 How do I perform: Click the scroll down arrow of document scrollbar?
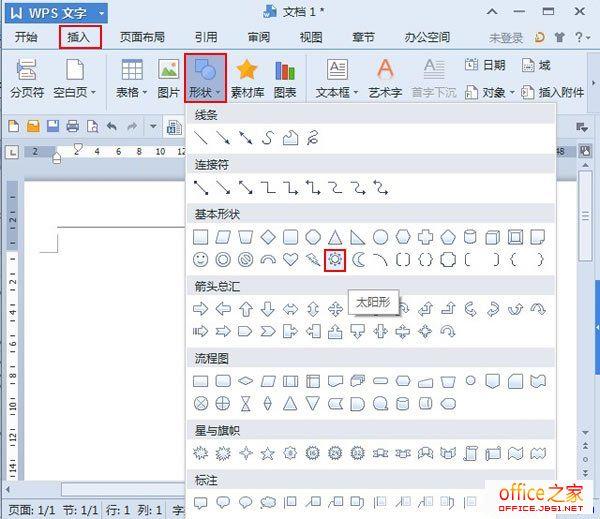click(x=585, y=432)
